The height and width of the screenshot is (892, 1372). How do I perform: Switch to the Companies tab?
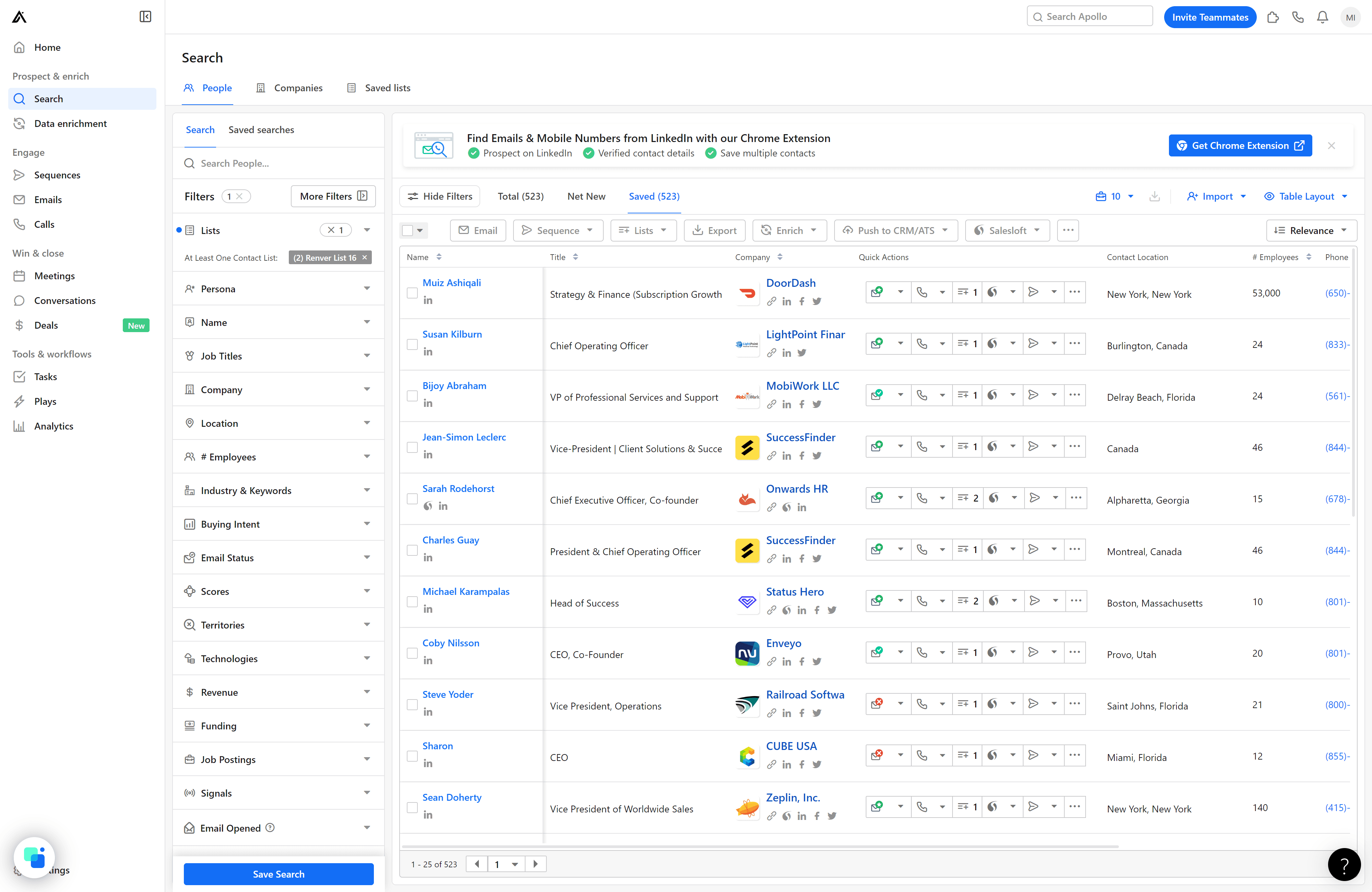tap(289, 88)
